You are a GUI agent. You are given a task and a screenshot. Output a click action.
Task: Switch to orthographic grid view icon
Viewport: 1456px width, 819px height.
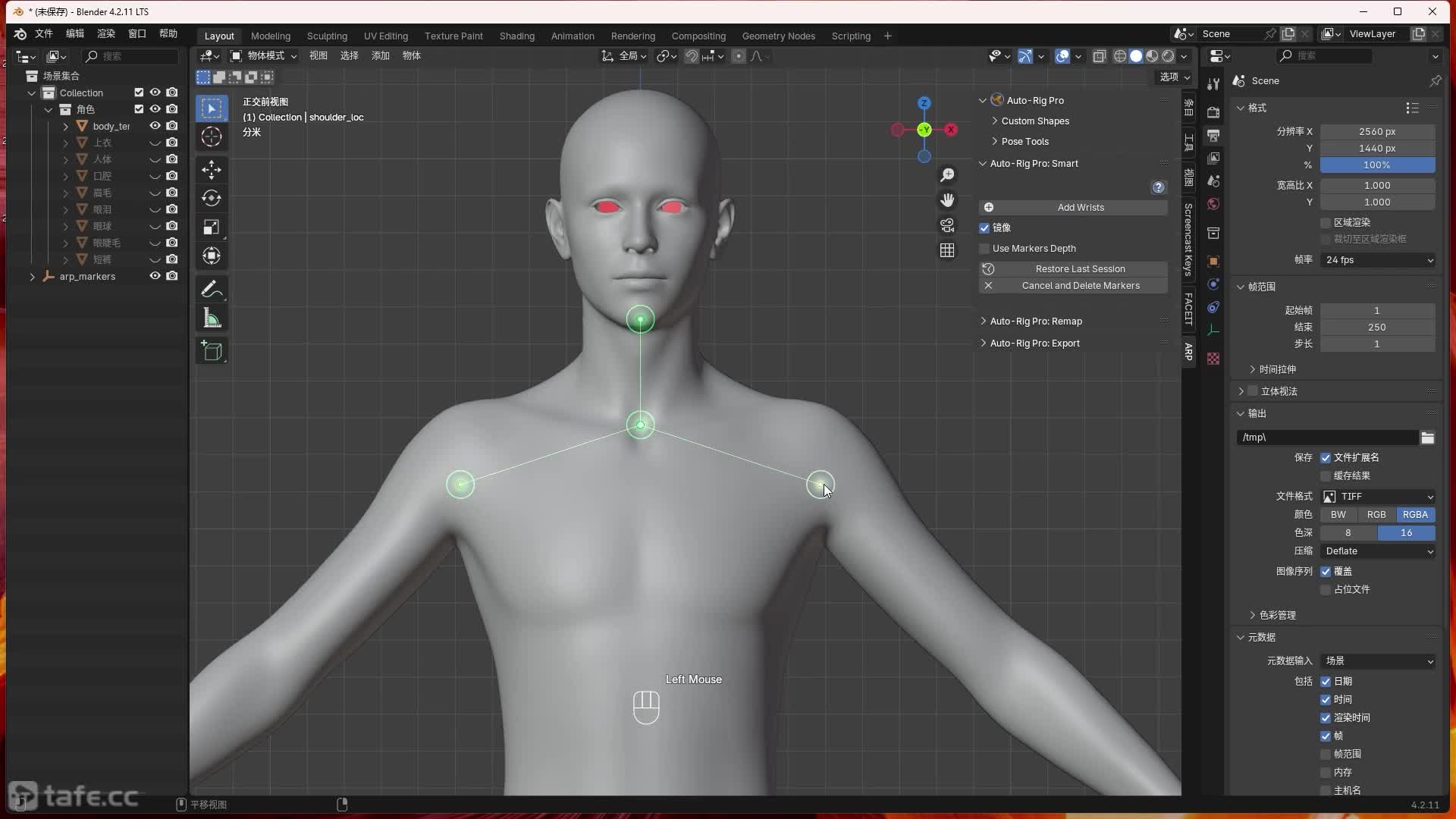point(947,250)
